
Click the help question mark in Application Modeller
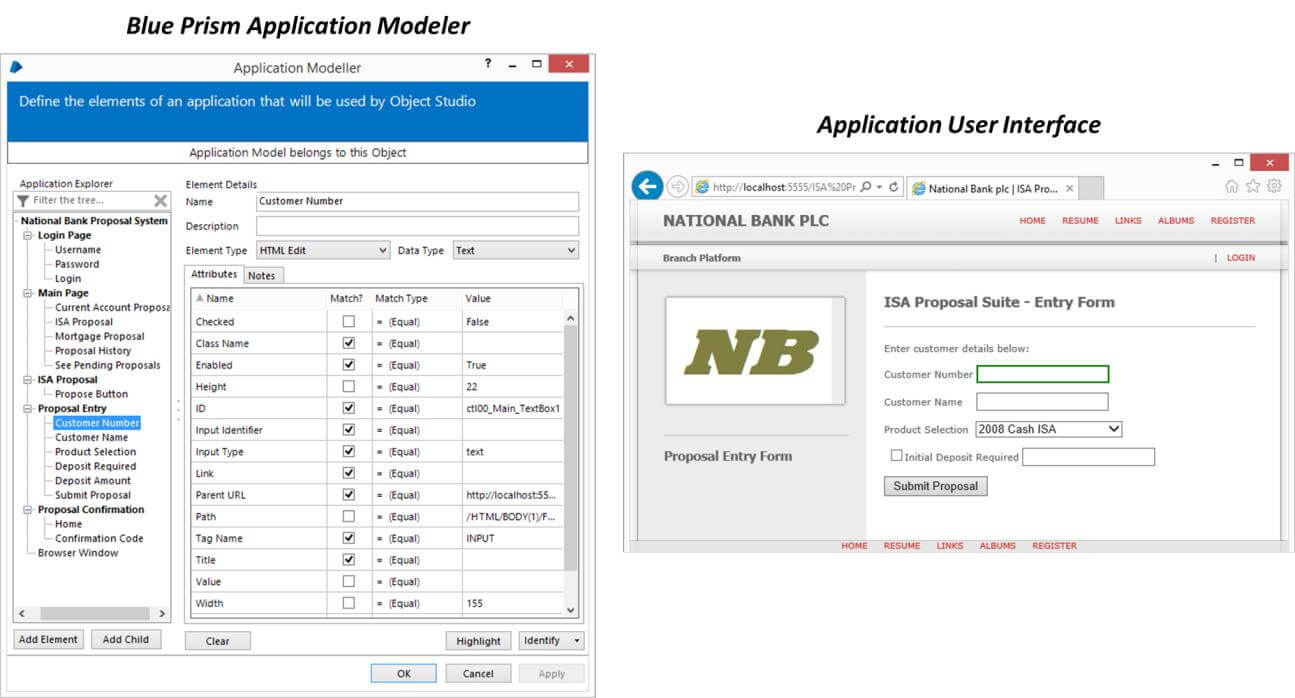[488, 64]
